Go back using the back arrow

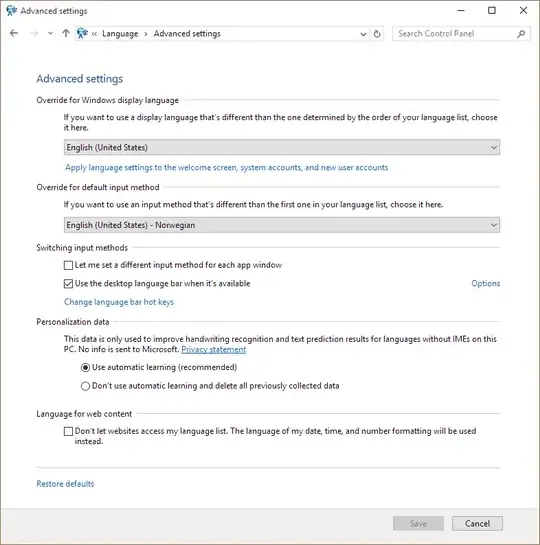coord(14,33)
